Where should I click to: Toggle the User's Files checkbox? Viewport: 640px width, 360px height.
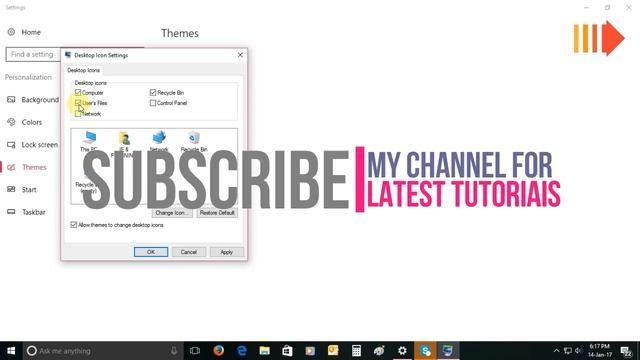(x=78, y=103)
